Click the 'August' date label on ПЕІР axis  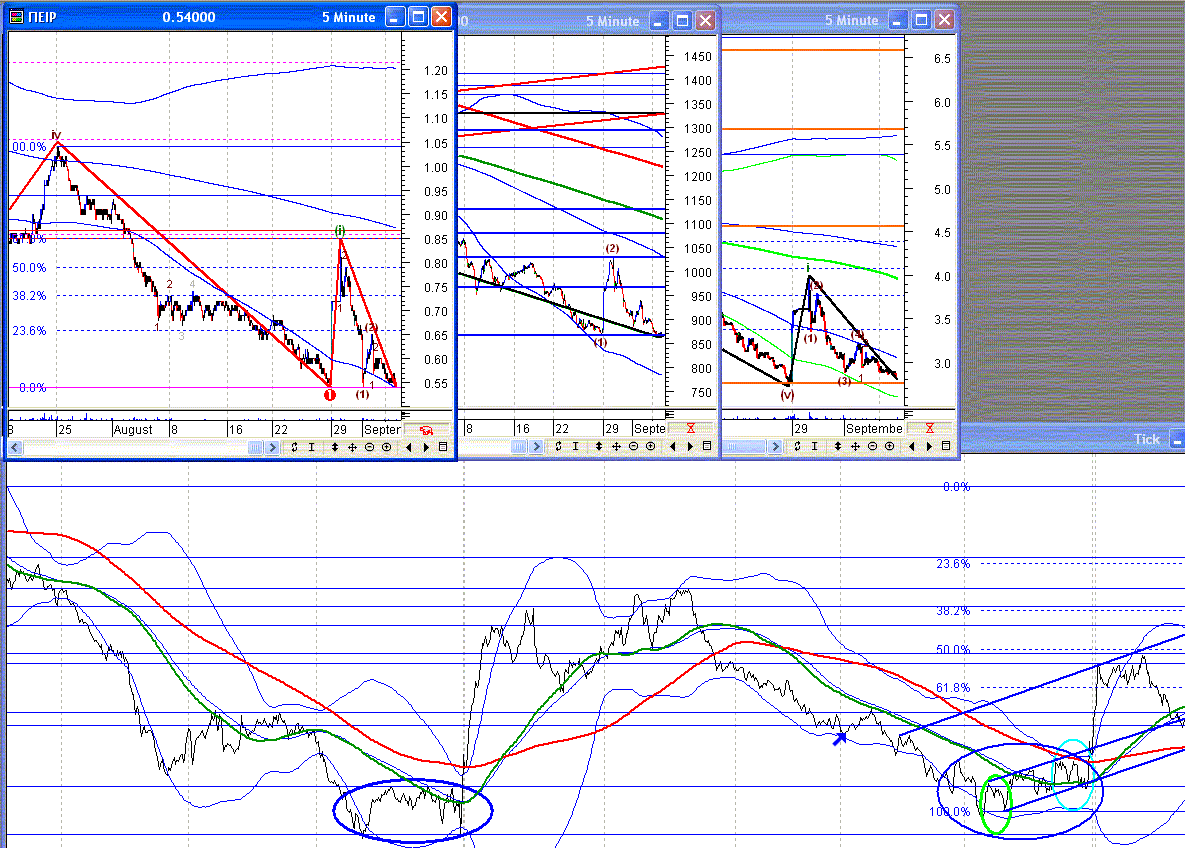click(x=133, y=429)
